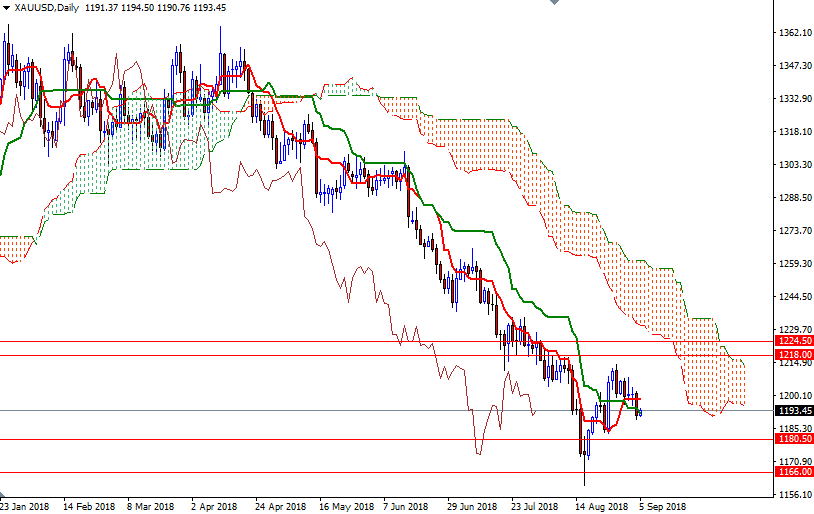Click the triangle icon beside XAUUSD,Daily title

click(6, 8)
